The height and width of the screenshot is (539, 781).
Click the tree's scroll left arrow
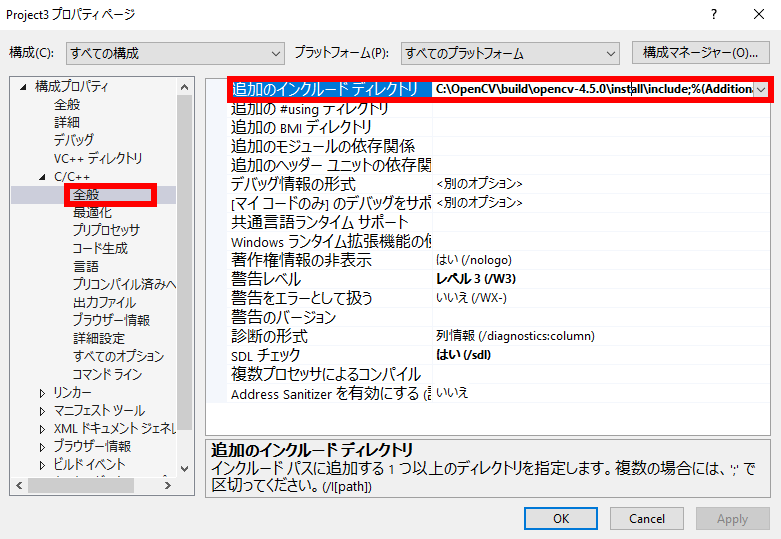pos(19,485)
